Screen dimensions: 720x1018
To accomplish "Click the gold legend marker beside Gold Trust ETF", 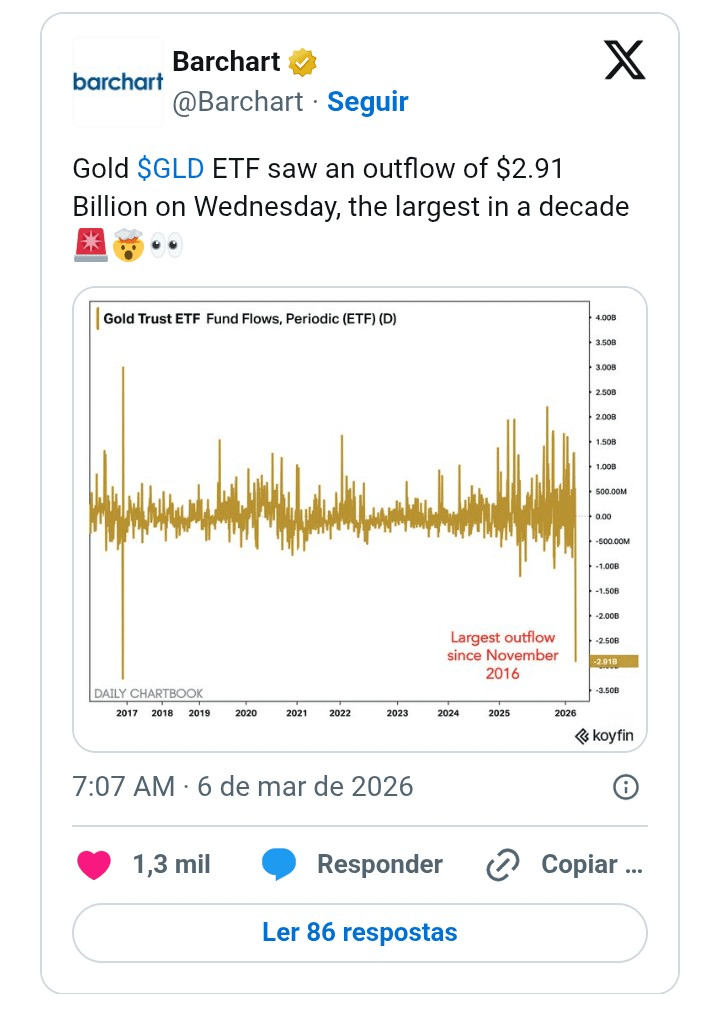I will point(97,319).
